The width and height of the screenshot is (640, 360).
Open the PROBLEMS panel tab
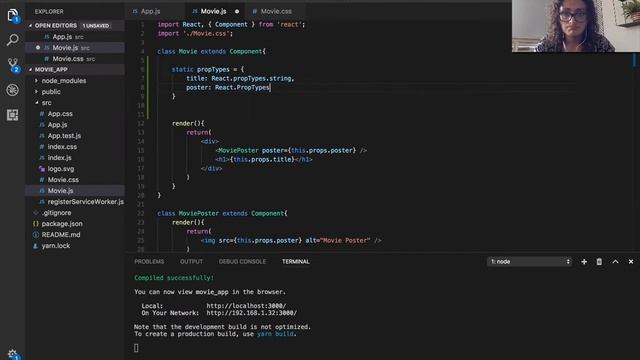[149, 262]
